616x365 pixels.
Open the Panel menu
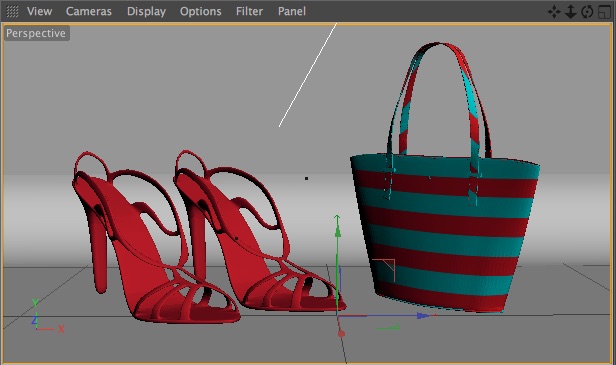[x=292, y=11]
